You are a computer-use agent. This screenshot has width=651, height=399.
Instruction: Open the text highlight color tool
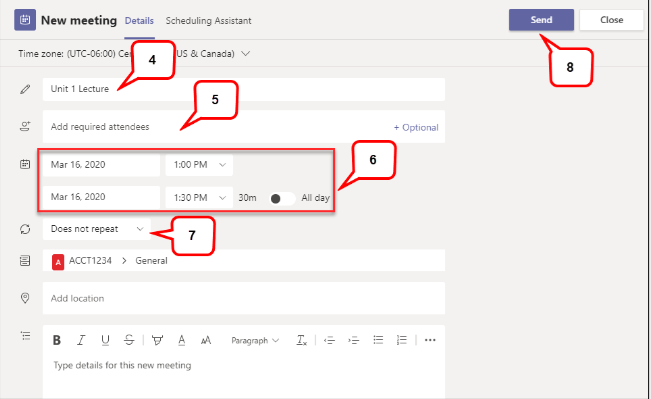(x=157, y=340)
